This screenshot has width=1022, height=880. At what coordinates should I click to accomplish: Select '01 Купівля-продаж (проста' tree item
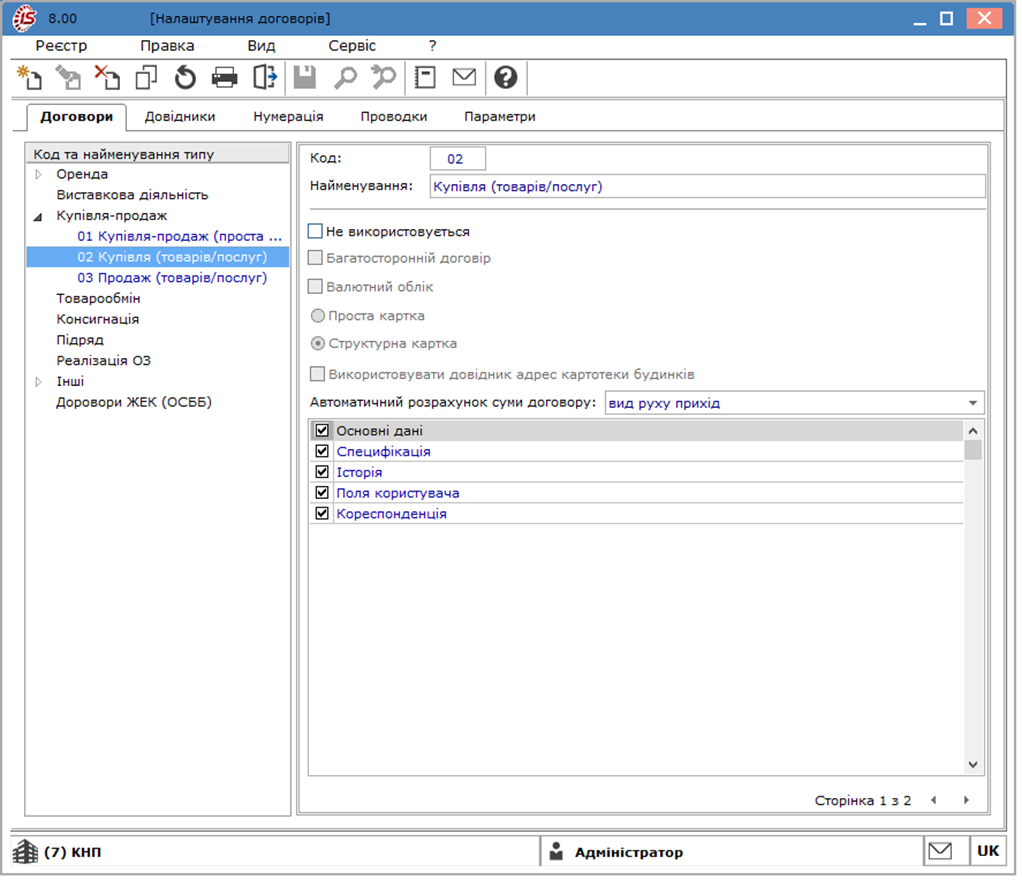[x=179, y=237]
